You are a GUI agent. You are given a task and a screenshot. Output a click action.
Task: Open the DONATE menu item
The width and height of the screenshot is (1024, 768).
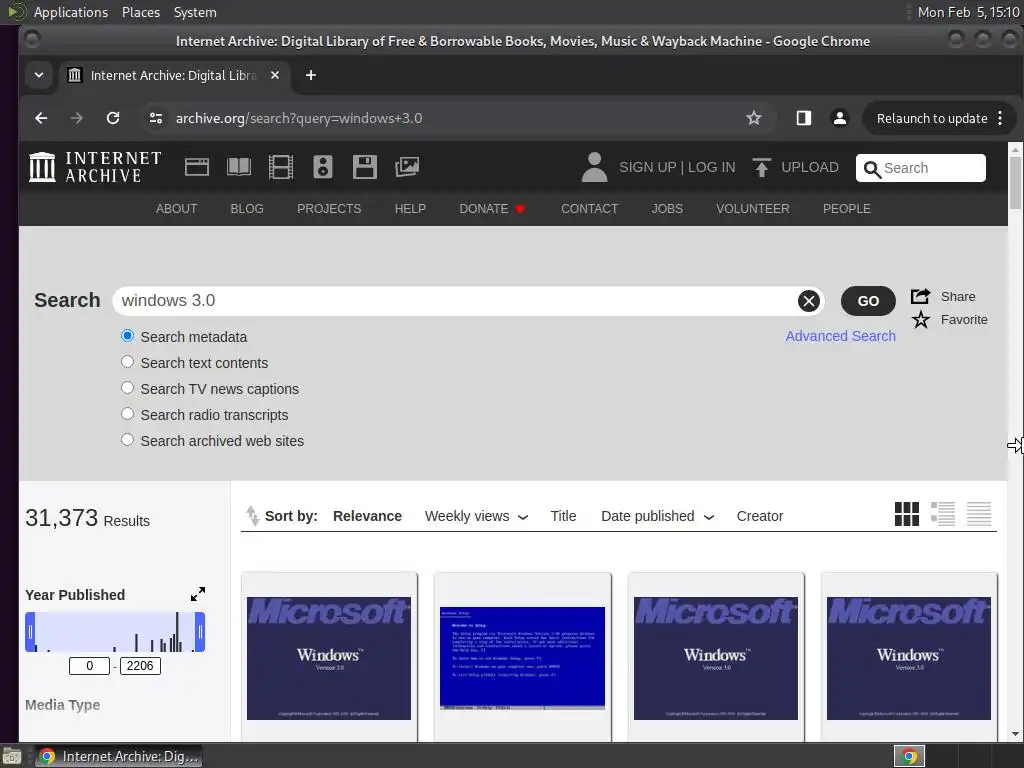pyautogui.click(x=492, y=209)
